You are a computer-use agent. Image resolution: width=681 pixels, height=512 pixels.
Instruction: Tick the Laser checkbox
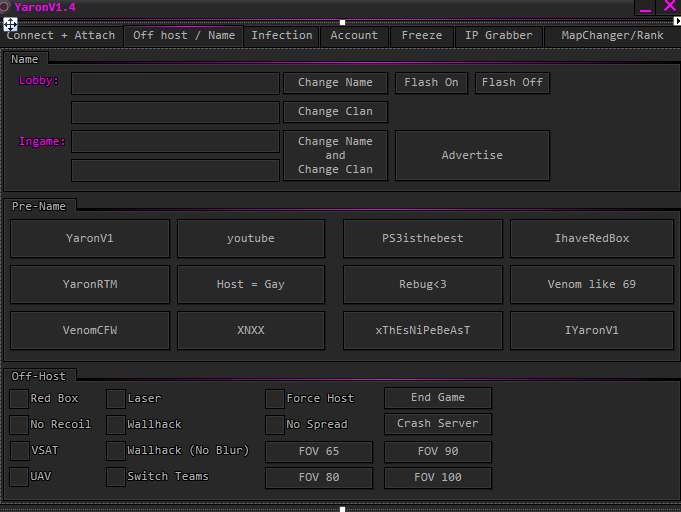(x=116, y=399)
